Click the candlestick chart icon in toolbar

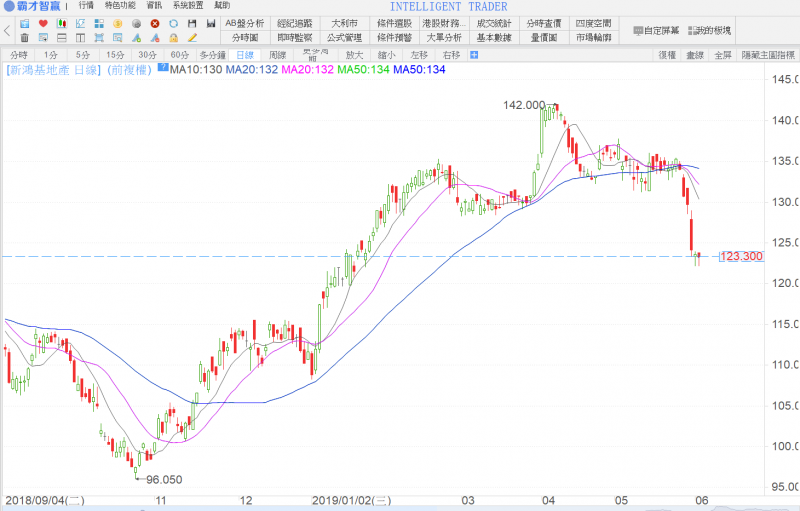point(62,23)
